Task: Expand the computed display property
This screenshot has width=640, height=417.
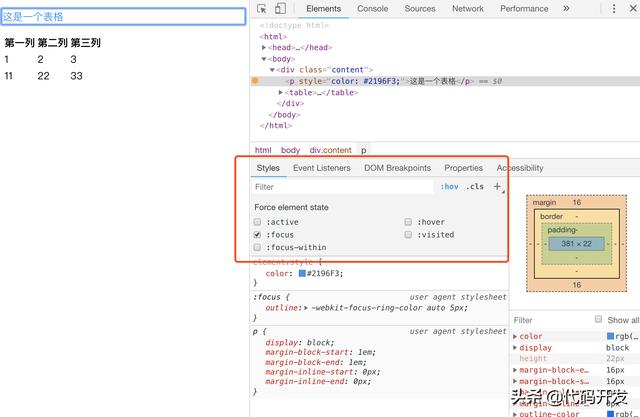Action: point(515,348)
